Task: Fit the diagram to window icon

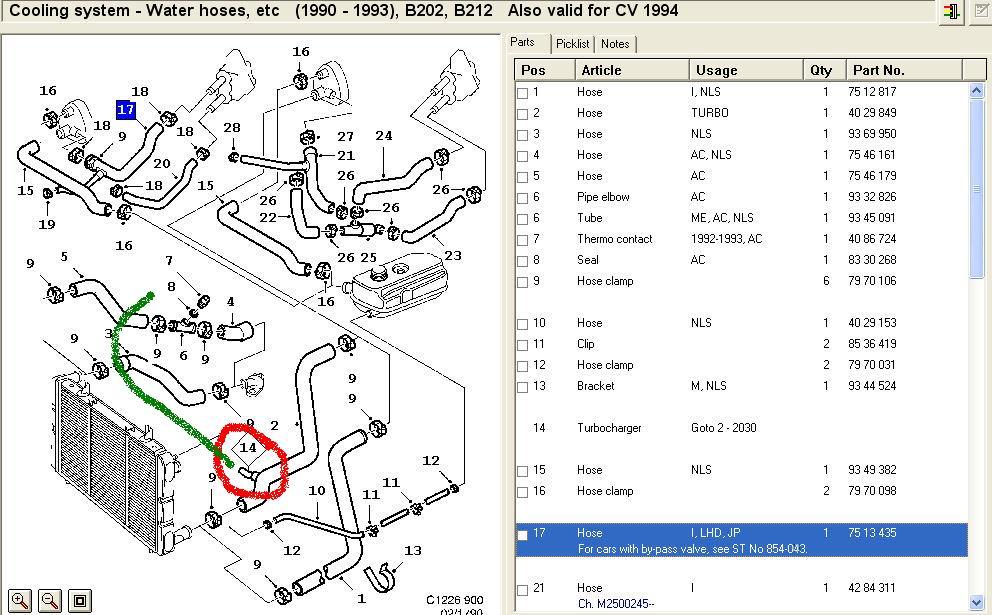Action: click(x=80, y=600)
